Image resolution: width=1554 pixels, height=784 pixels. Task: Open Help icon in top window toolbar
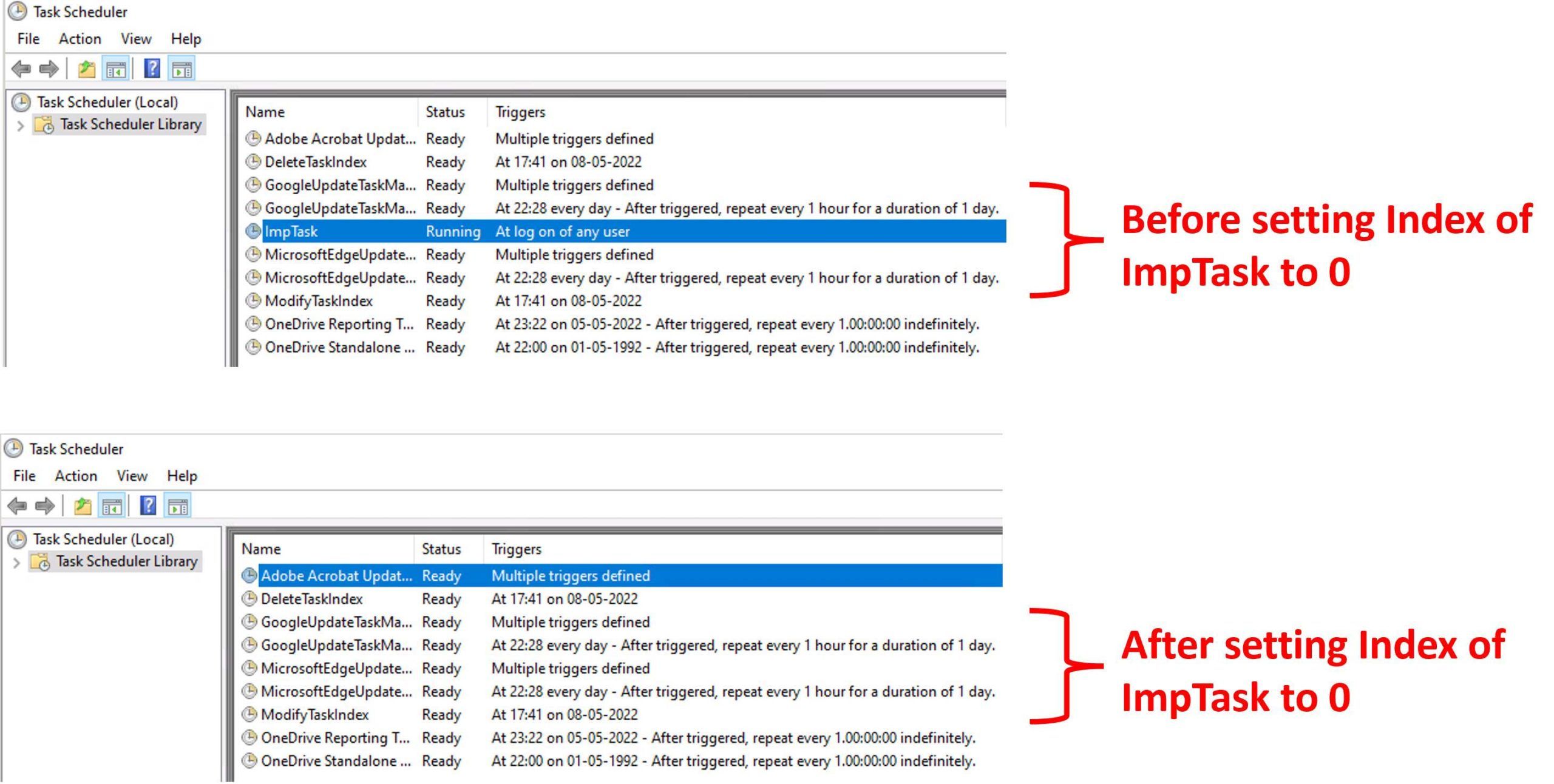pos(152,69)
